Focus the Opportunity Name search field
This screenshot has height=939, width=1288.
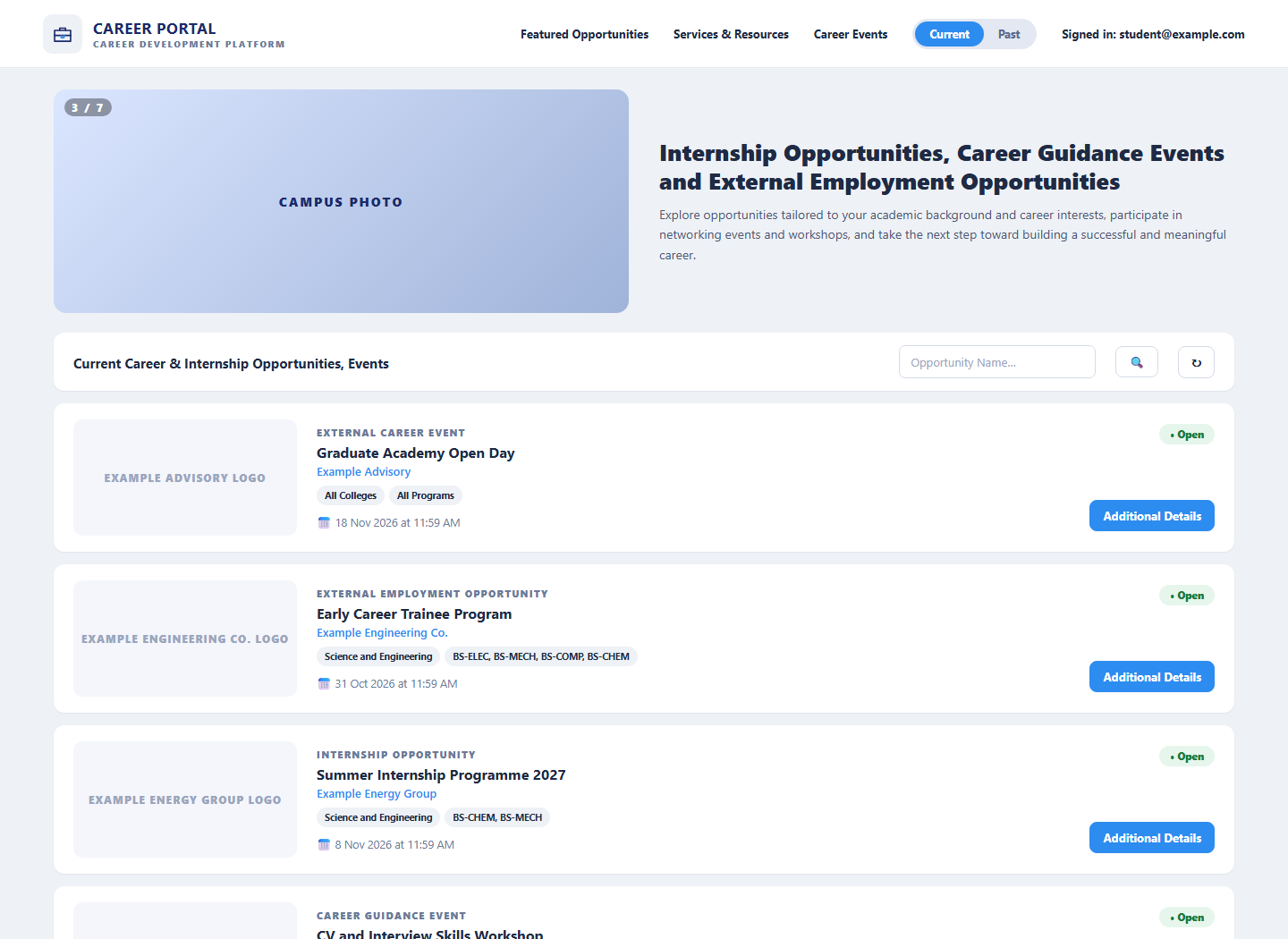pyautogui.click(x=997, y=362)
